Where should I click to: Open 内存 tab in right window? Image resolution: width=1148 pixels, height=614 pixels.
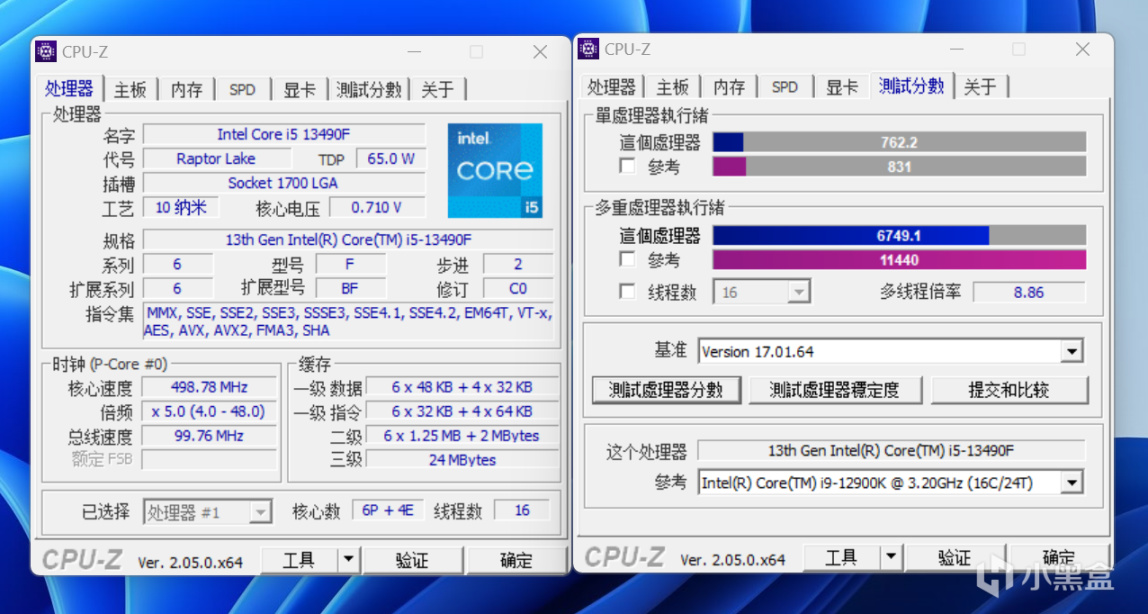729,87
